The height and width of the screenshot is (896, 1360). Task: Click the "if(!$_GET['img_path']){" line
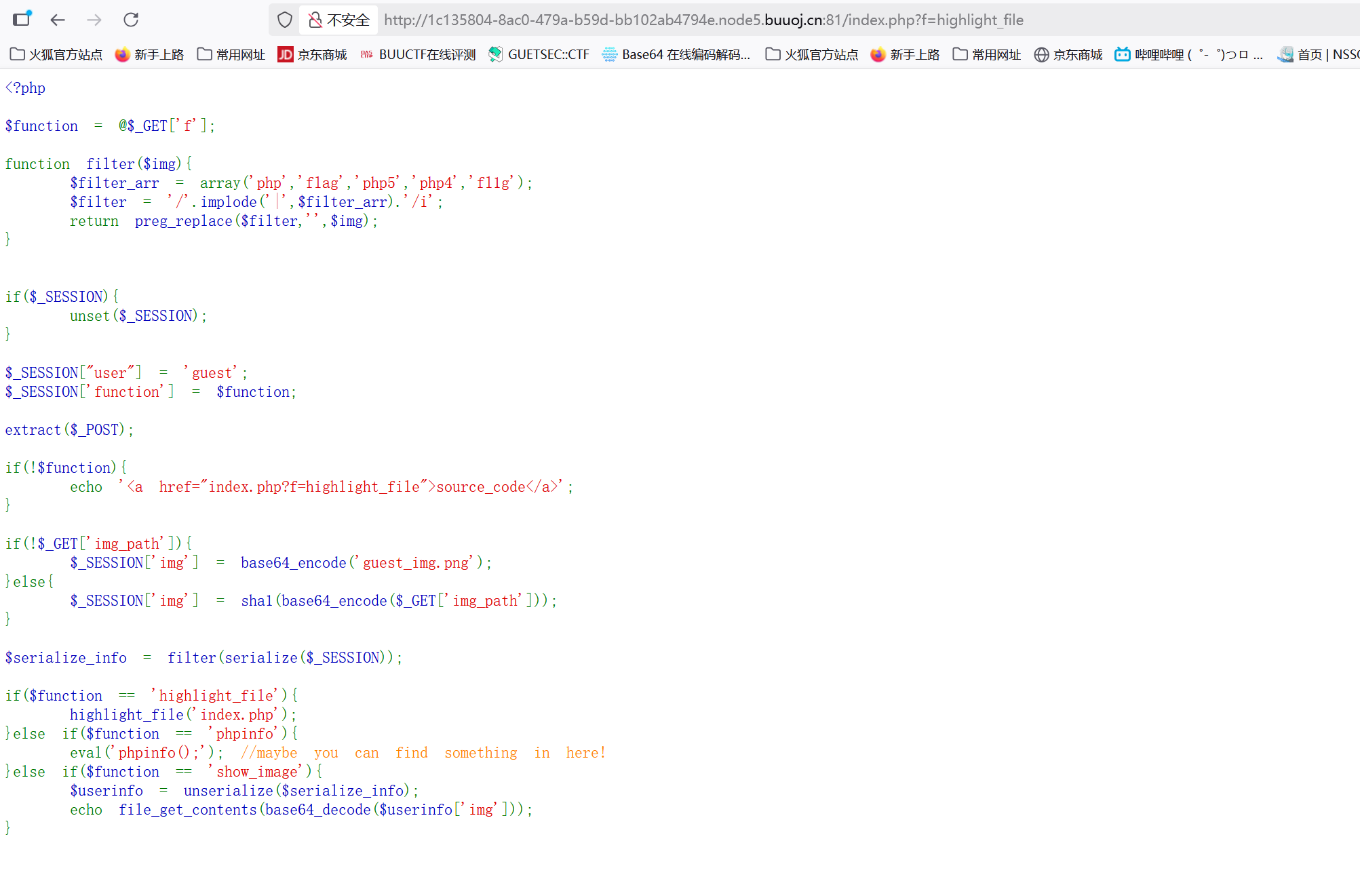(x=98, y=544)
